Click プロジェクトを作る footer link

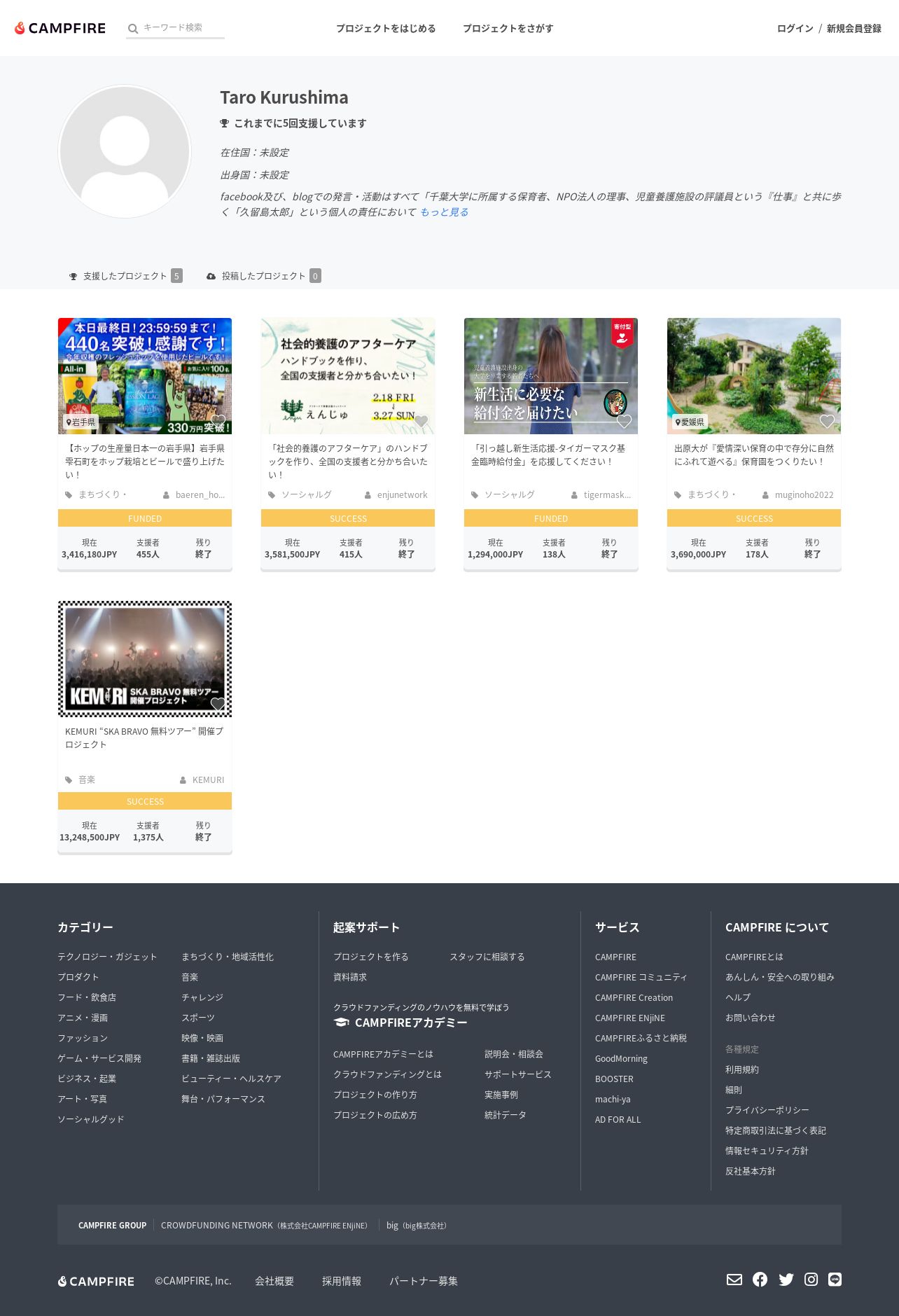[x=370, y=957]
